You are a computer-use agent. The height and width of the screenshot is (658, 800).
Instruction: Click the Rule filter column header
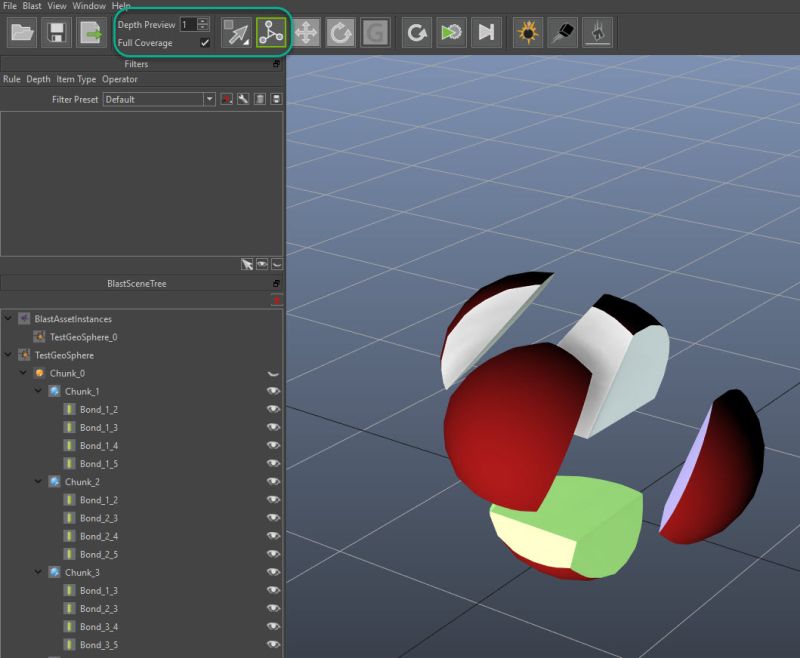12,79
